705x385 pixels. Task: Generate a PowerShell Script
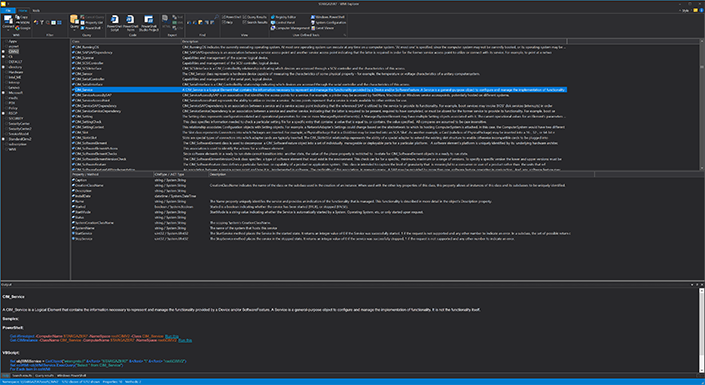(x=114, y=23)
